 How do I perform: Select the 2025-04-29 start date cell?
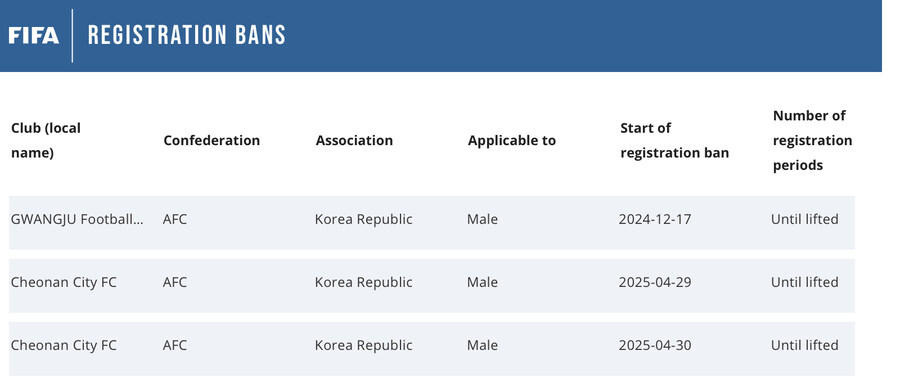pos(655,282)
